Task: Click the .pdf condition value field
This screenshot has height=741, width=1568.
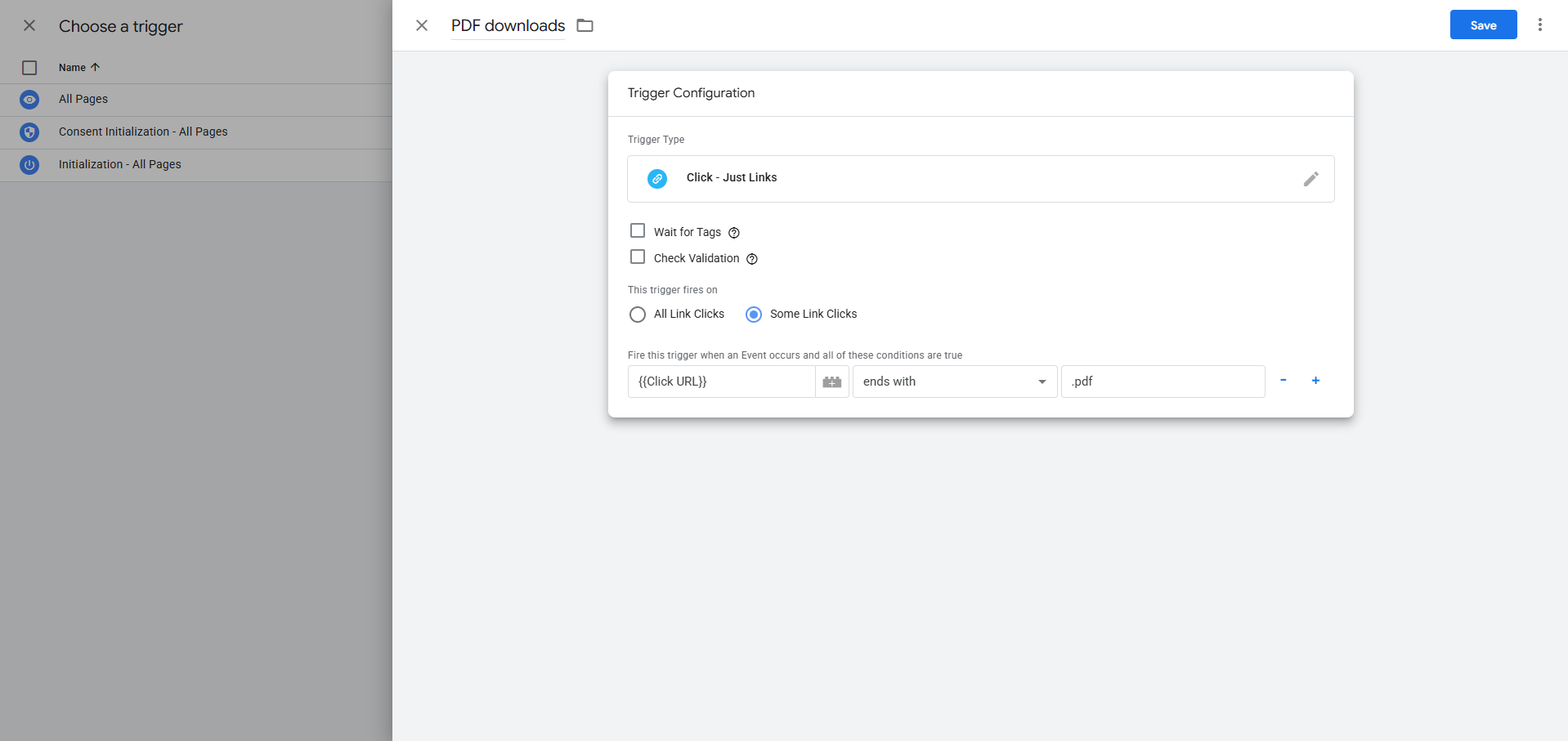Action: point(1162,382)
